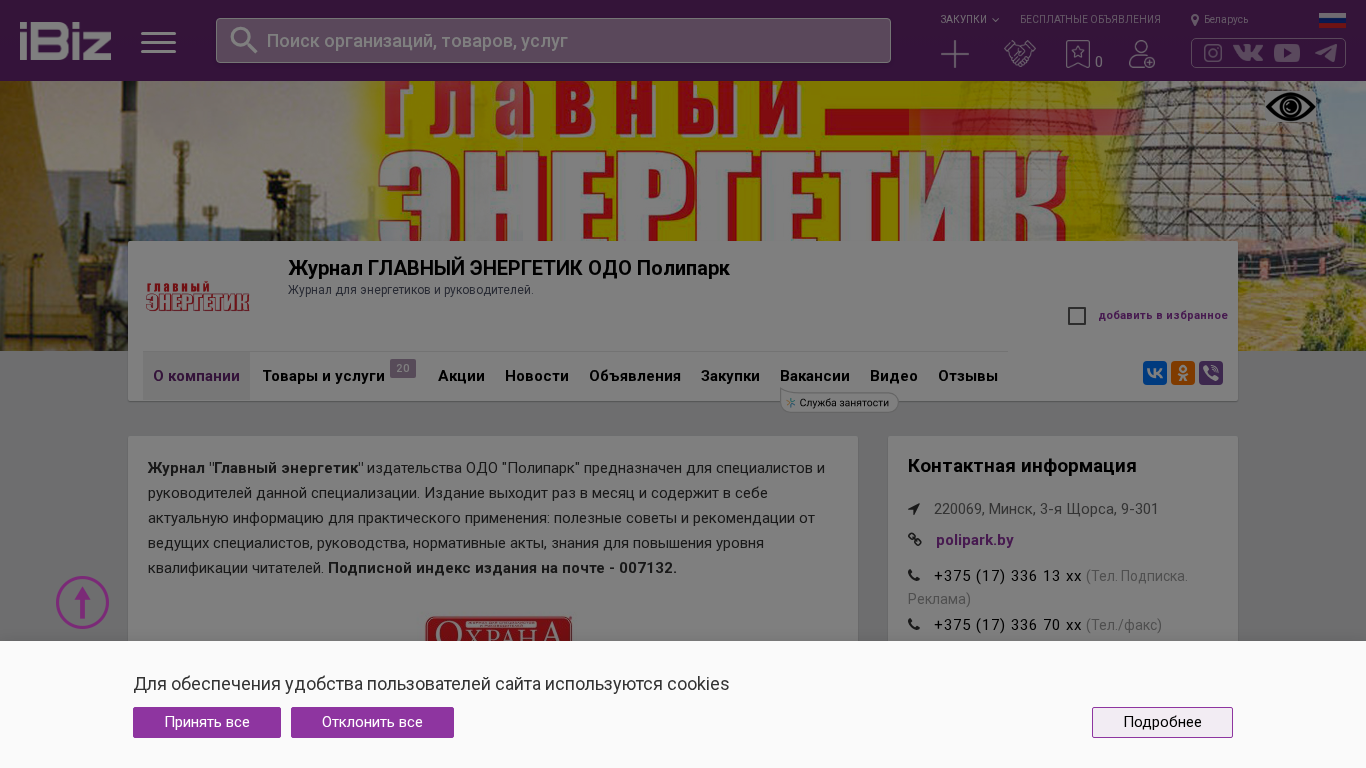Image resolution: width=1366 pixels, height=768 pixels.
Task: Check the 'добавить в избранное' checkbox
Action: (1077, 316)
